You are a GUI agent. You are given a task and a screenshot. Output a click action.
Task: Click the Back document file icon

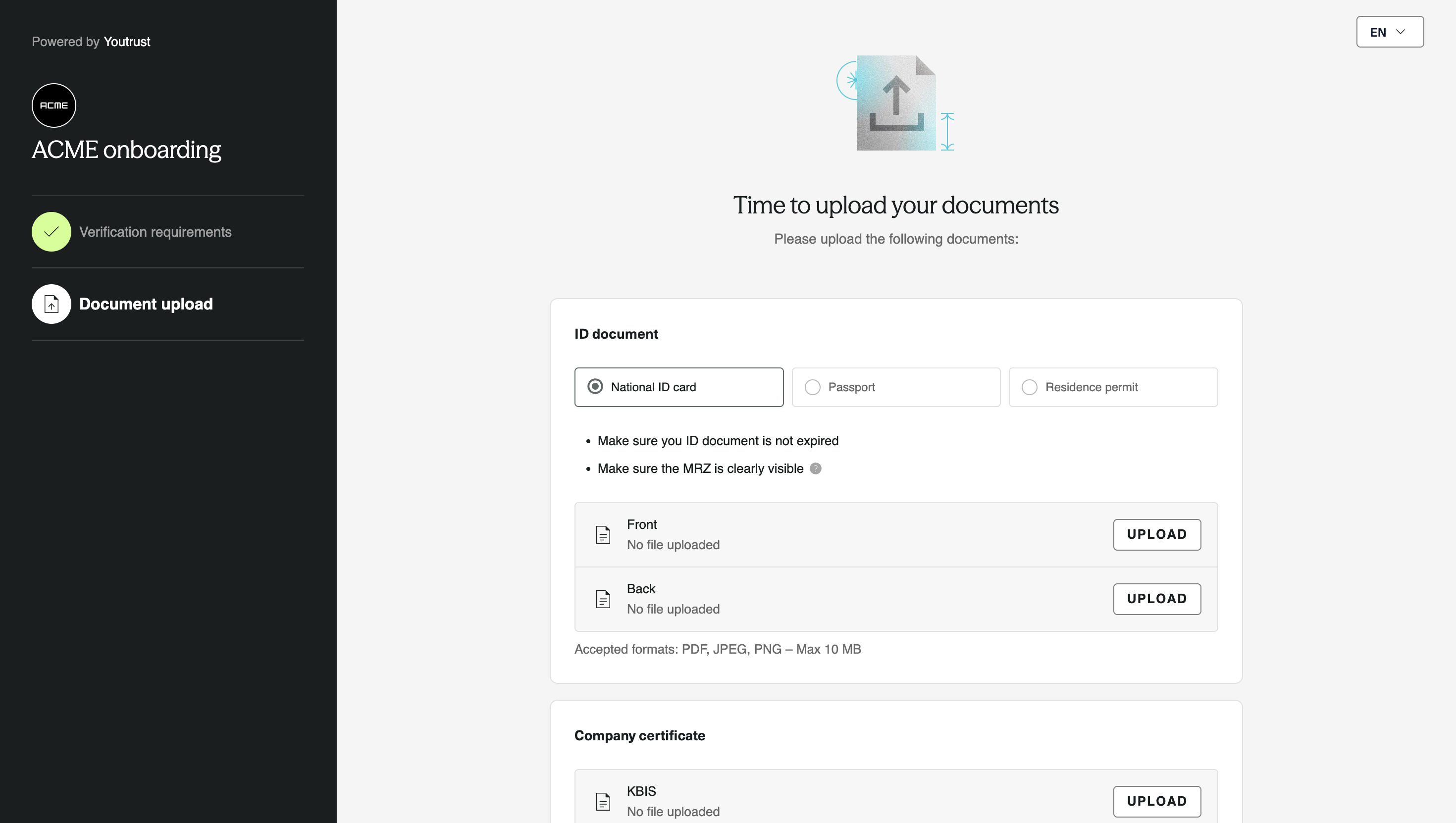(603, 599)
